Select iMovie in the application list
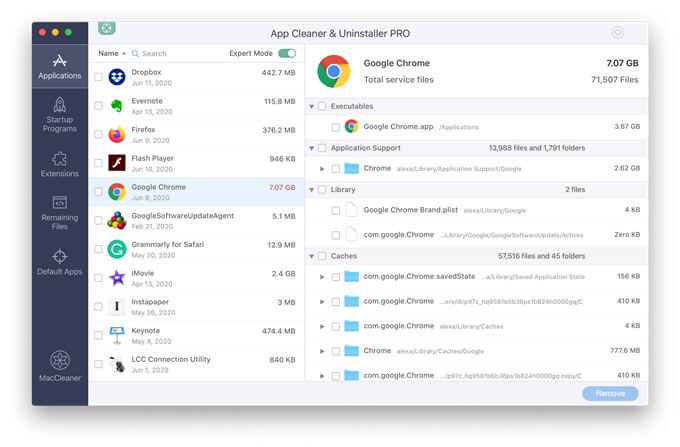 tap(196, 278)
